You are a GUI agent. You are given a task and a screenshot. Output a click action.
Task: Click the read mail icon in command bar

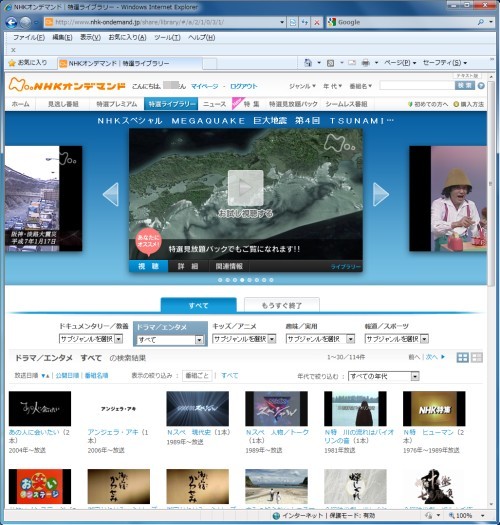pos(352,63)
